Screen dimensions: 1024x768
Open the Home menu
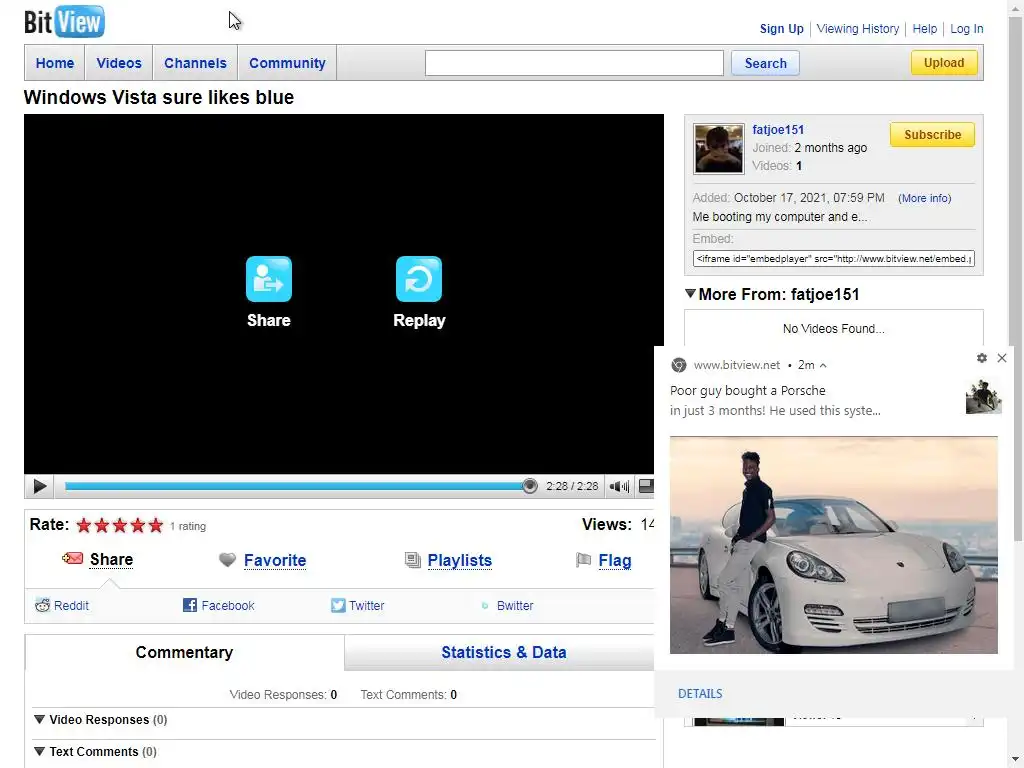tap(55, 63)
